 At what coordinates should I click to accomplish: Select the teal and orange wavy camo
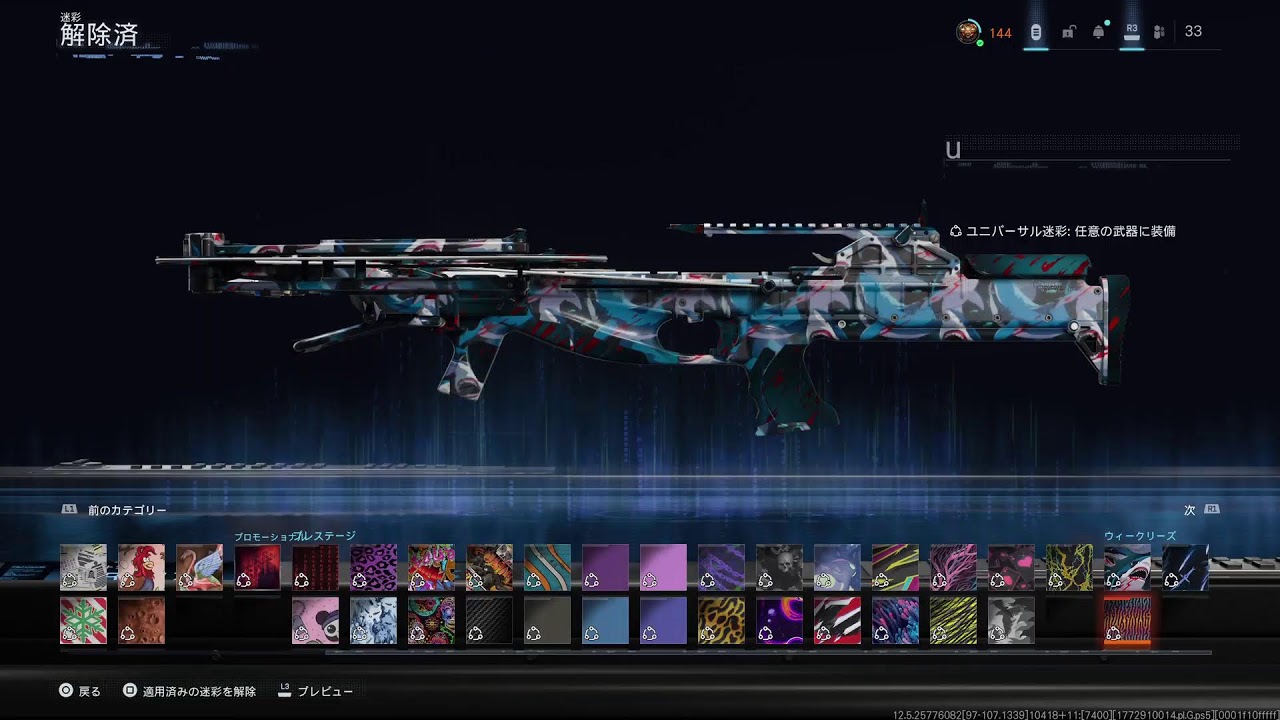tap(547, 567)
